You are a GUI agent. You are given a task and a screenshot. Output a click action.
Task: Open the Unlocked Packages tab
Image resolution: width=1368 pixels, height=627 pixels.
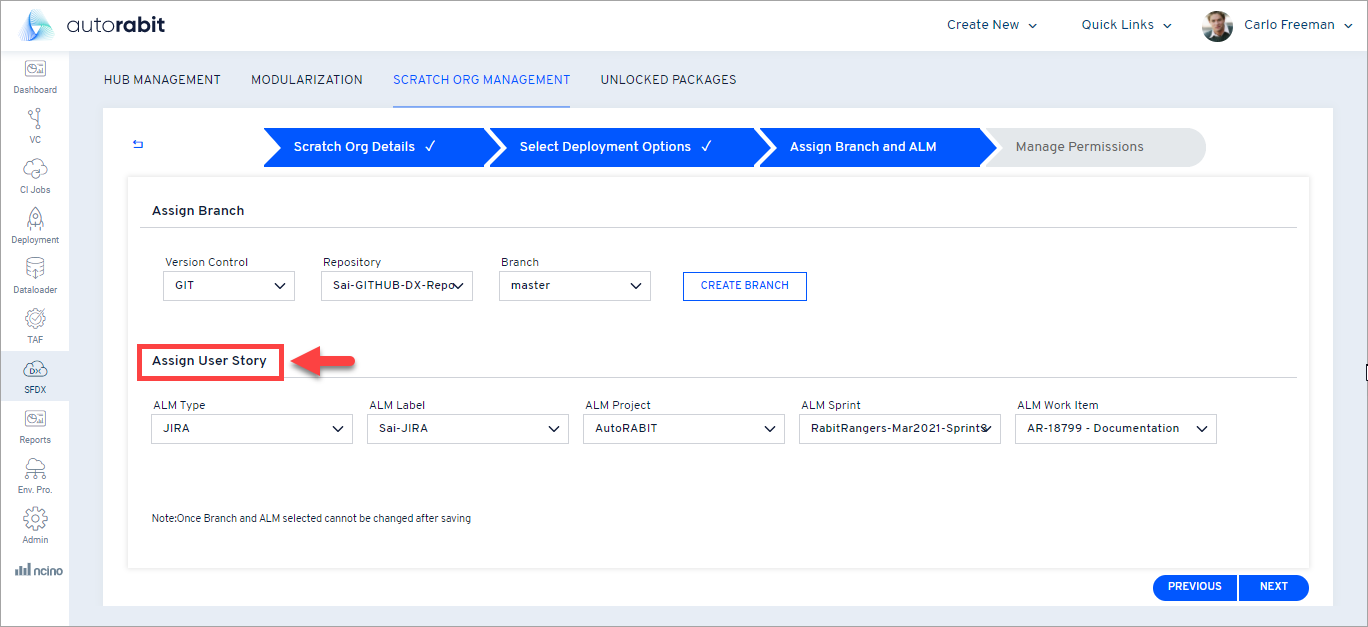pos(668,79)
